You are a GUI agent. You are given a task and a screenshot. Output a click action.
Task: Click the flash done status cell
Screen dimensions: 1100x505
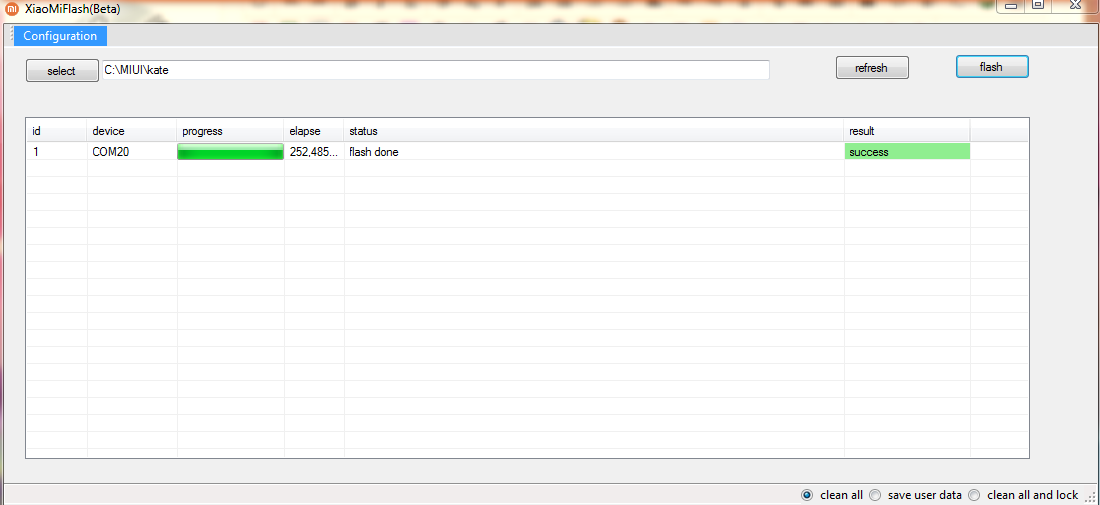tap(594, 152)
